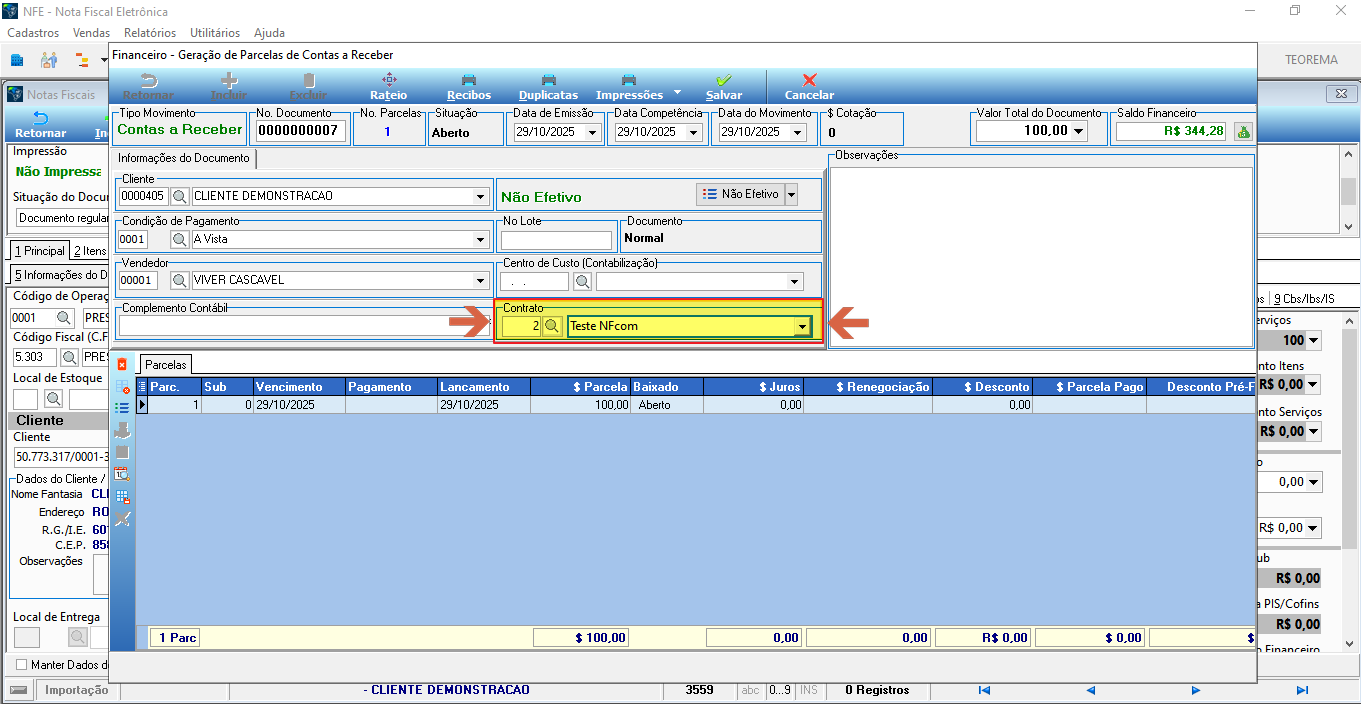
Task: Click the Cancelar red X icon
Action: tap(810, 80)
